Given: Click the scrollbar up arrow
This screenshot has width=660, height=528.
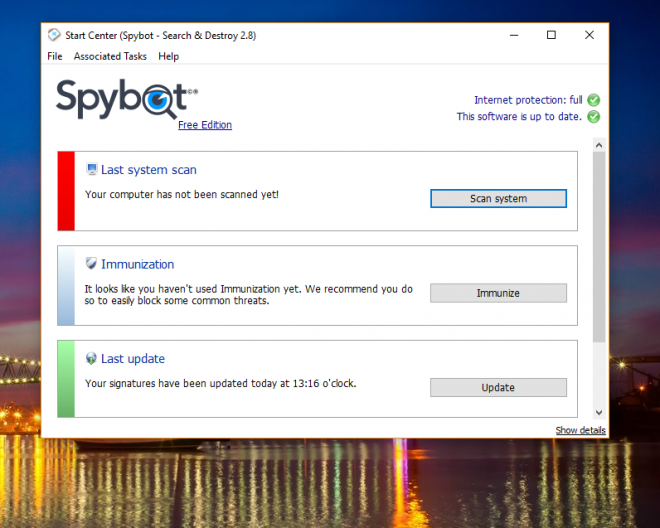Looking at the screenshot, I should tap(599, 145).
